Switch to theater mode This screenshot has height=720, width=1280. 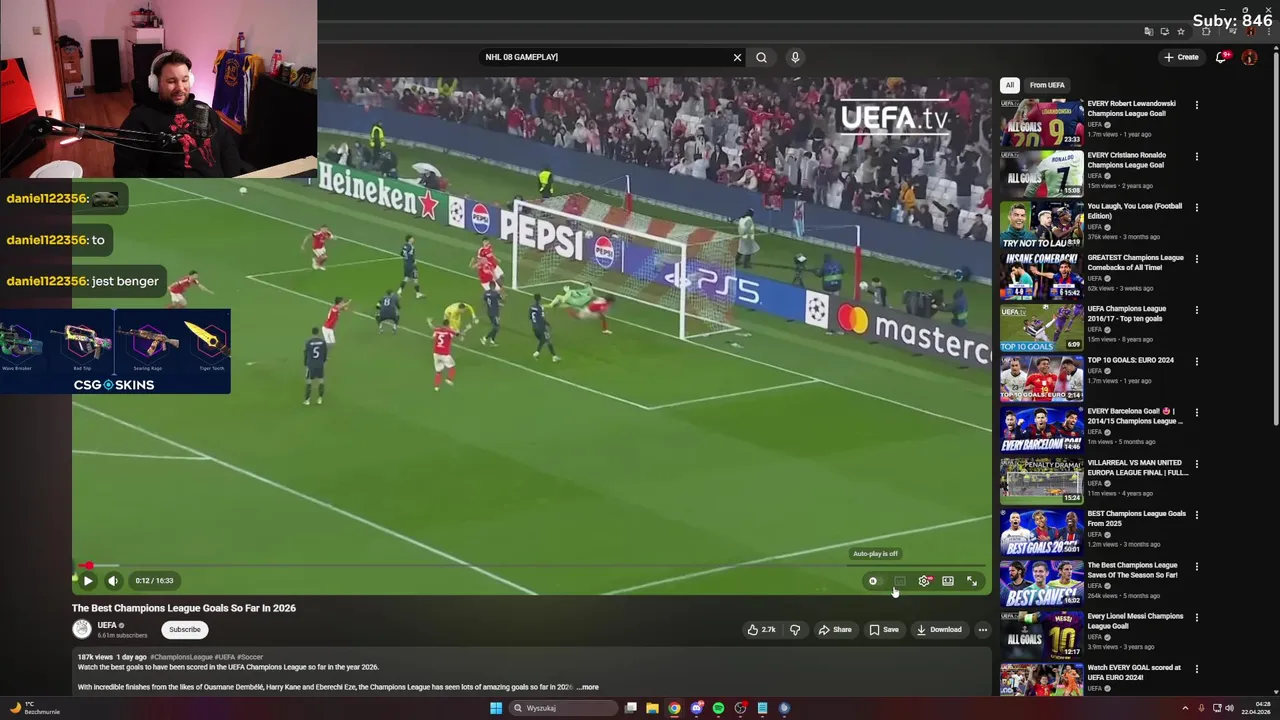pos(948,581)
